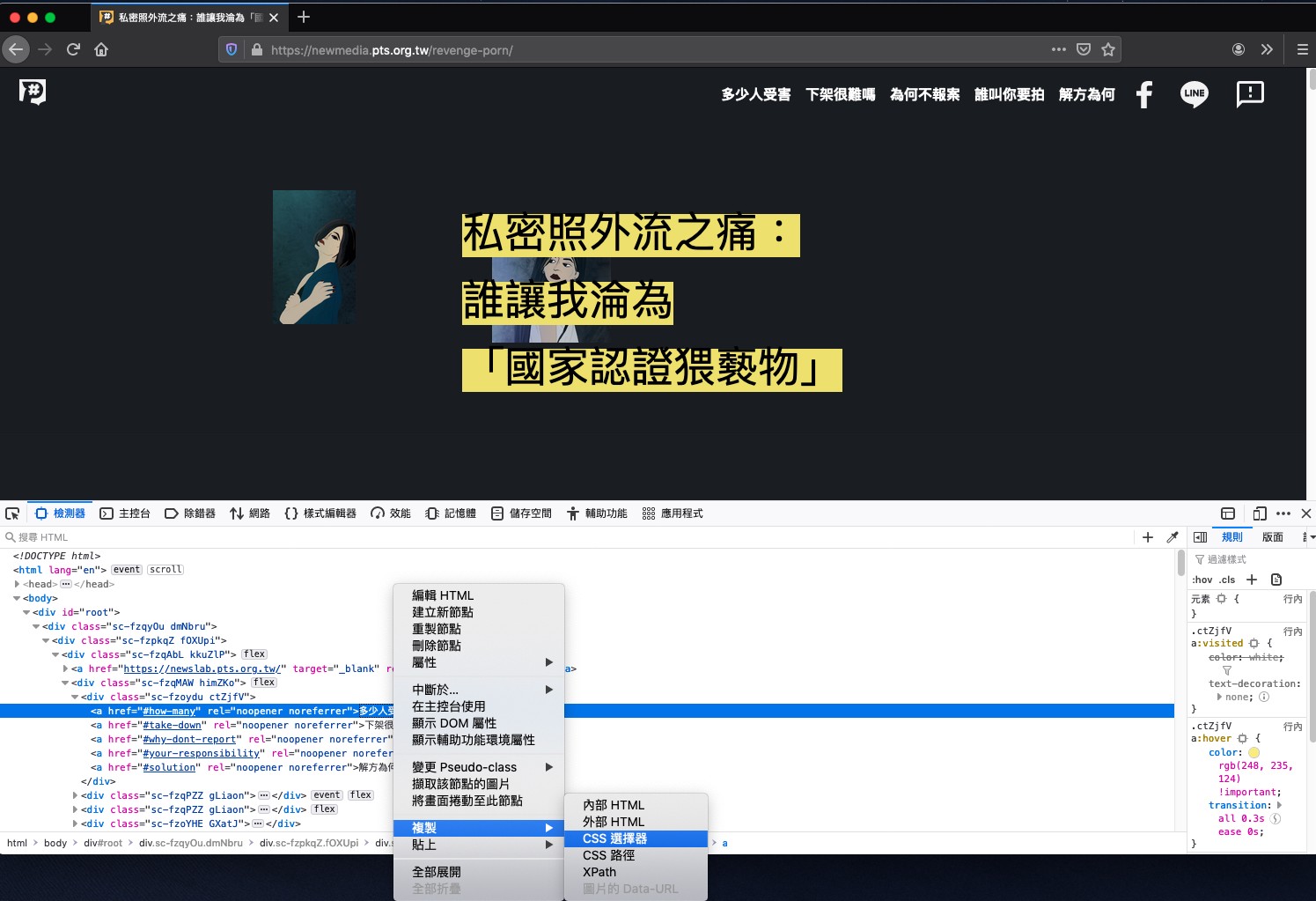Click the 下架很難嗎 navigation link
This screenshot has height=901, width=1316.
coord(840,94)
